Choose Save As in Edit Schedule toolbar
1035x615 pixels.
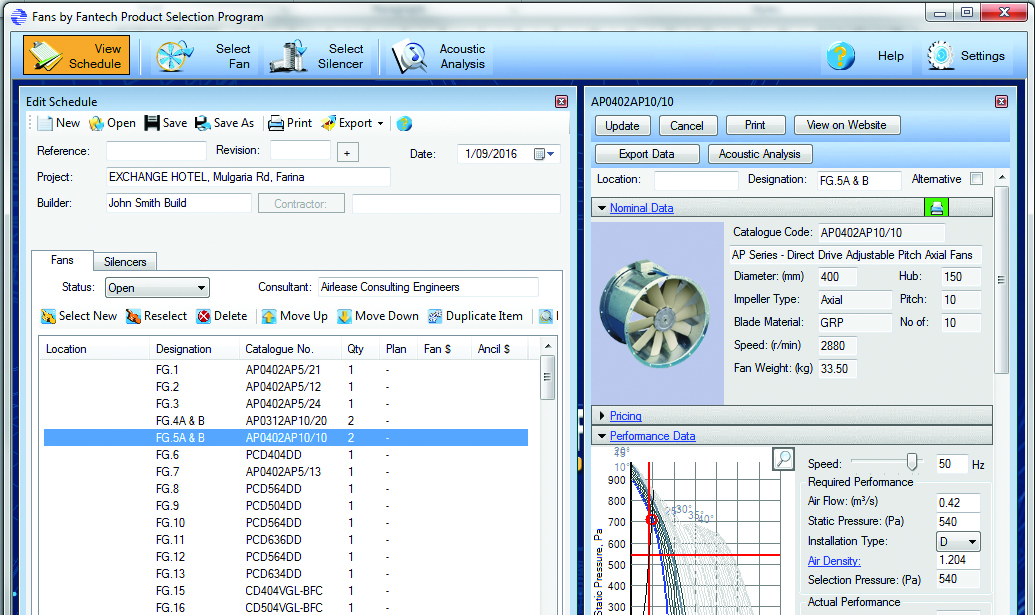[224, 123]
